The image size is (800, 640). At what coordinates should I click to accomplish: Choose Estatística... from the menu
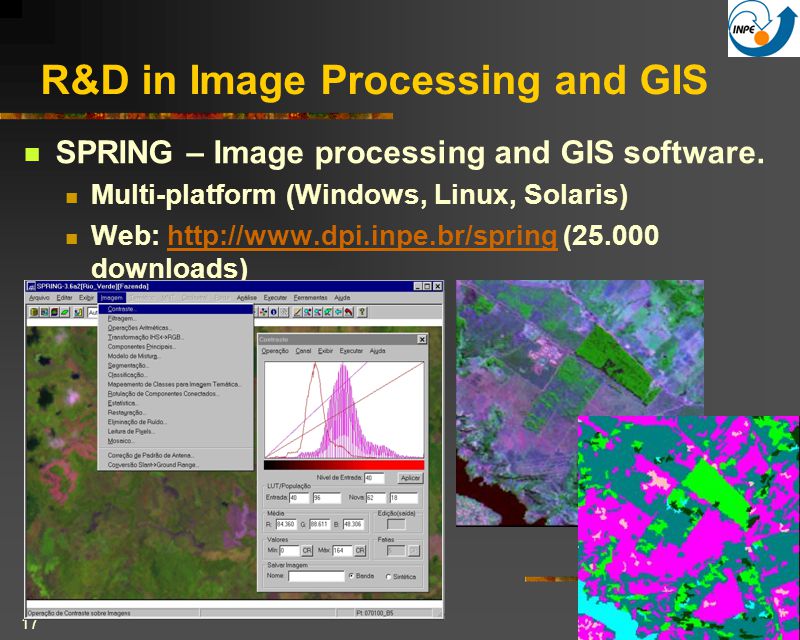176,403
